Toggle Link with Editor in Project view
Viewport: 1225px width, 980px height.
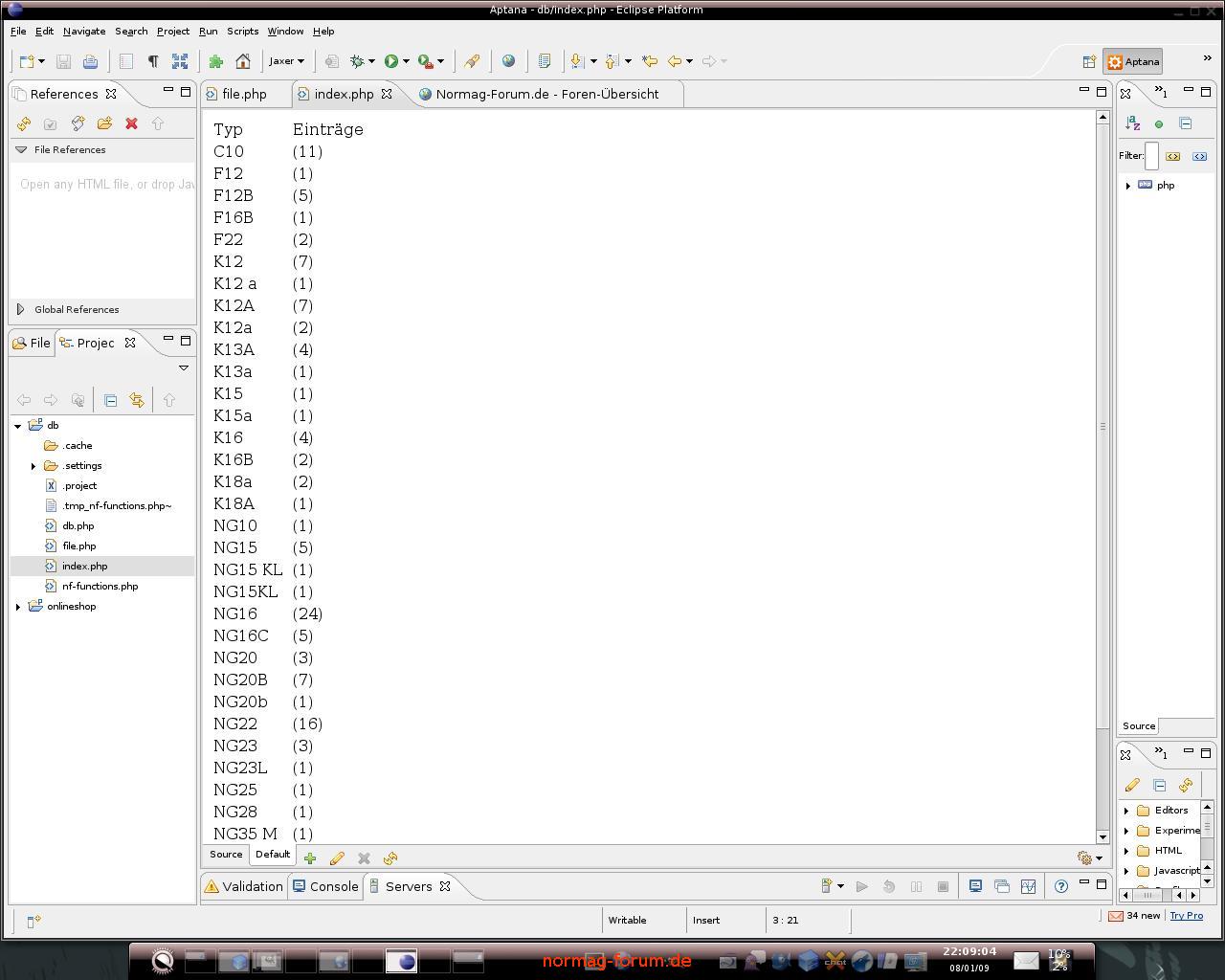[x=137, y=400]
